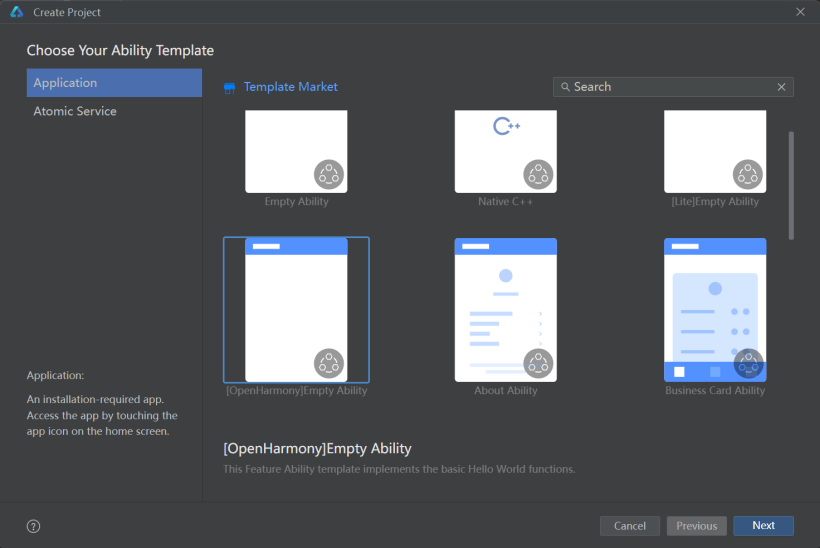Select the [OpenHarmony]Empty Ability template

point(296,310)
